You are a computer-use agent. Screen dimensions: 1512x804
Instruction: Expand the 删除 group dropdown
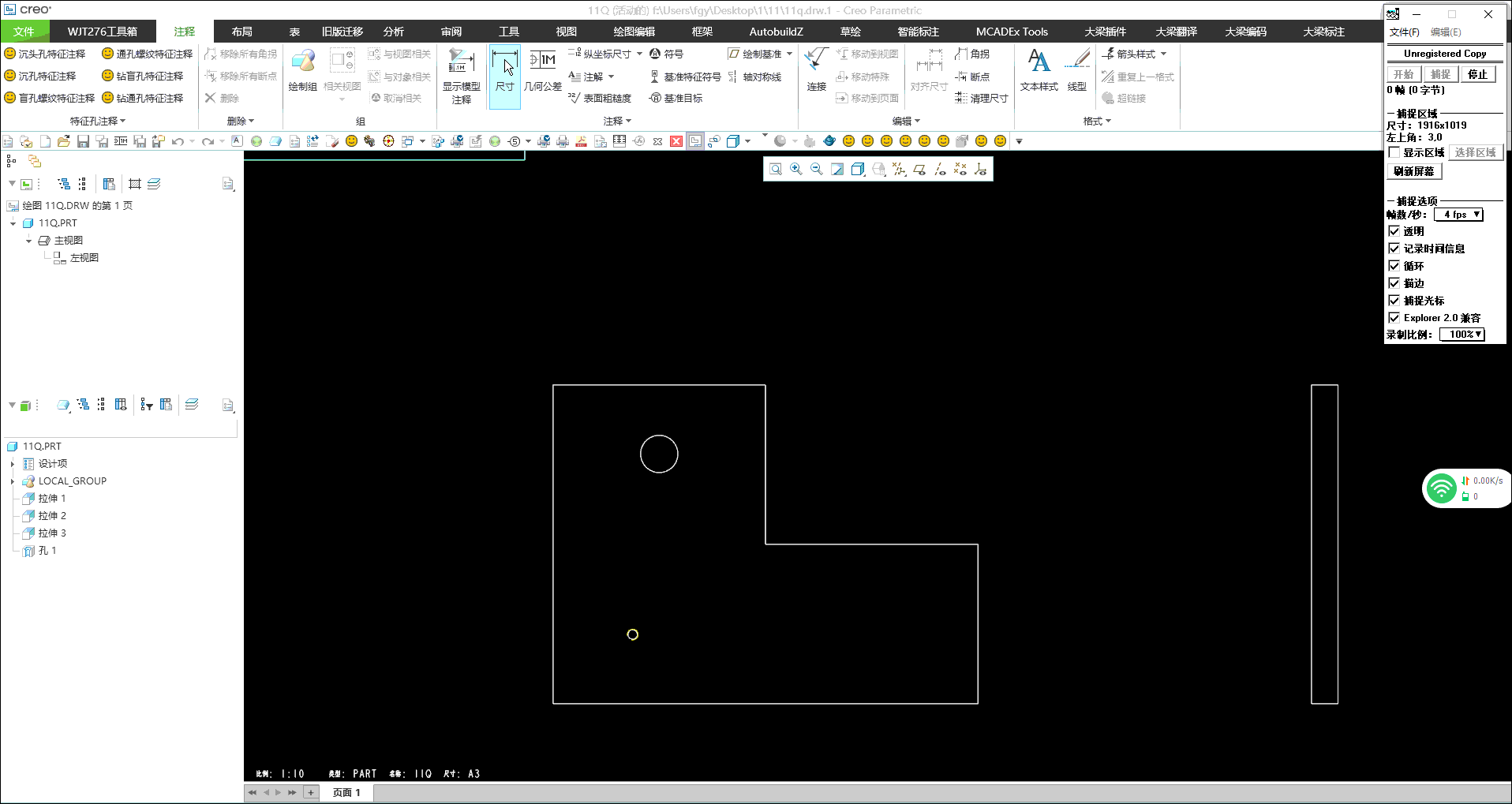241,121
